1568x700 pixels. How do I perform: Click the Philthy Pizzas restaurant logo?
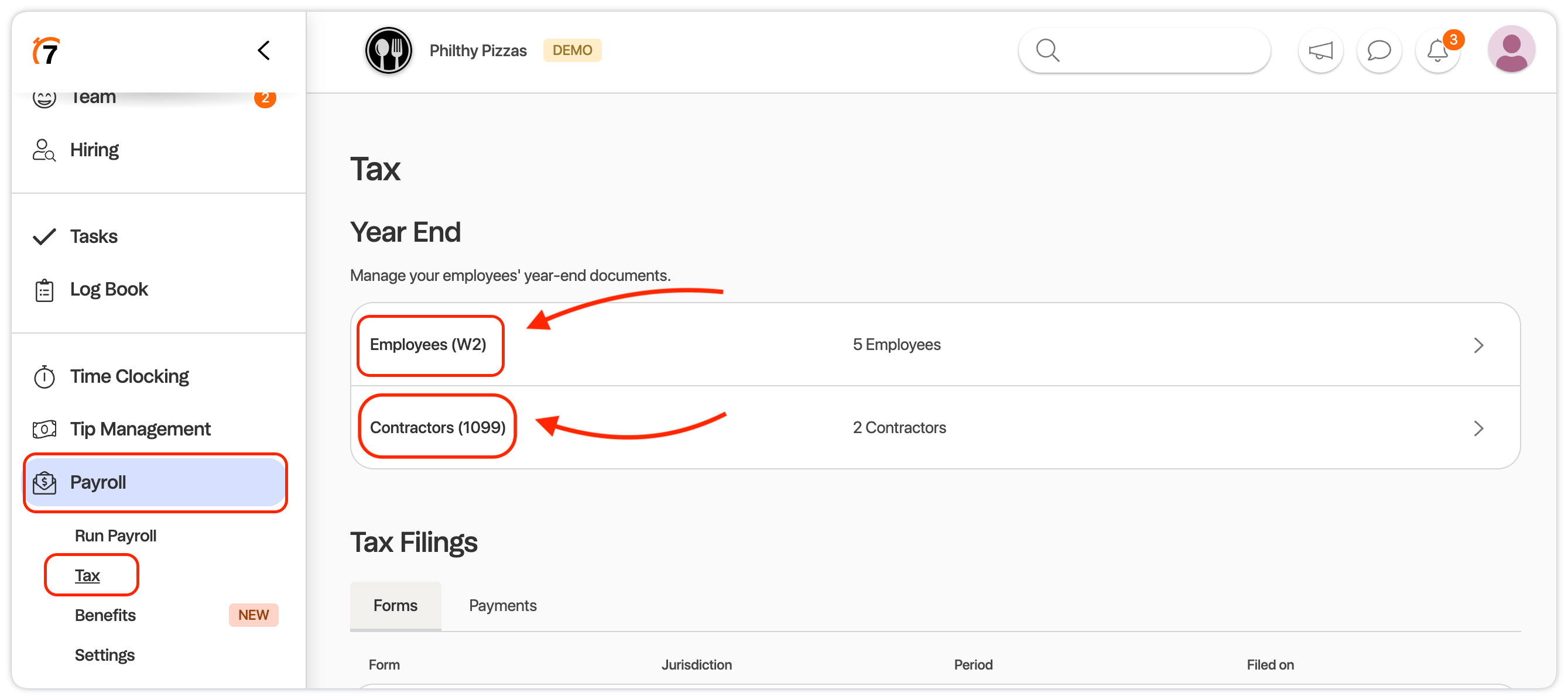tap(388, 50)
